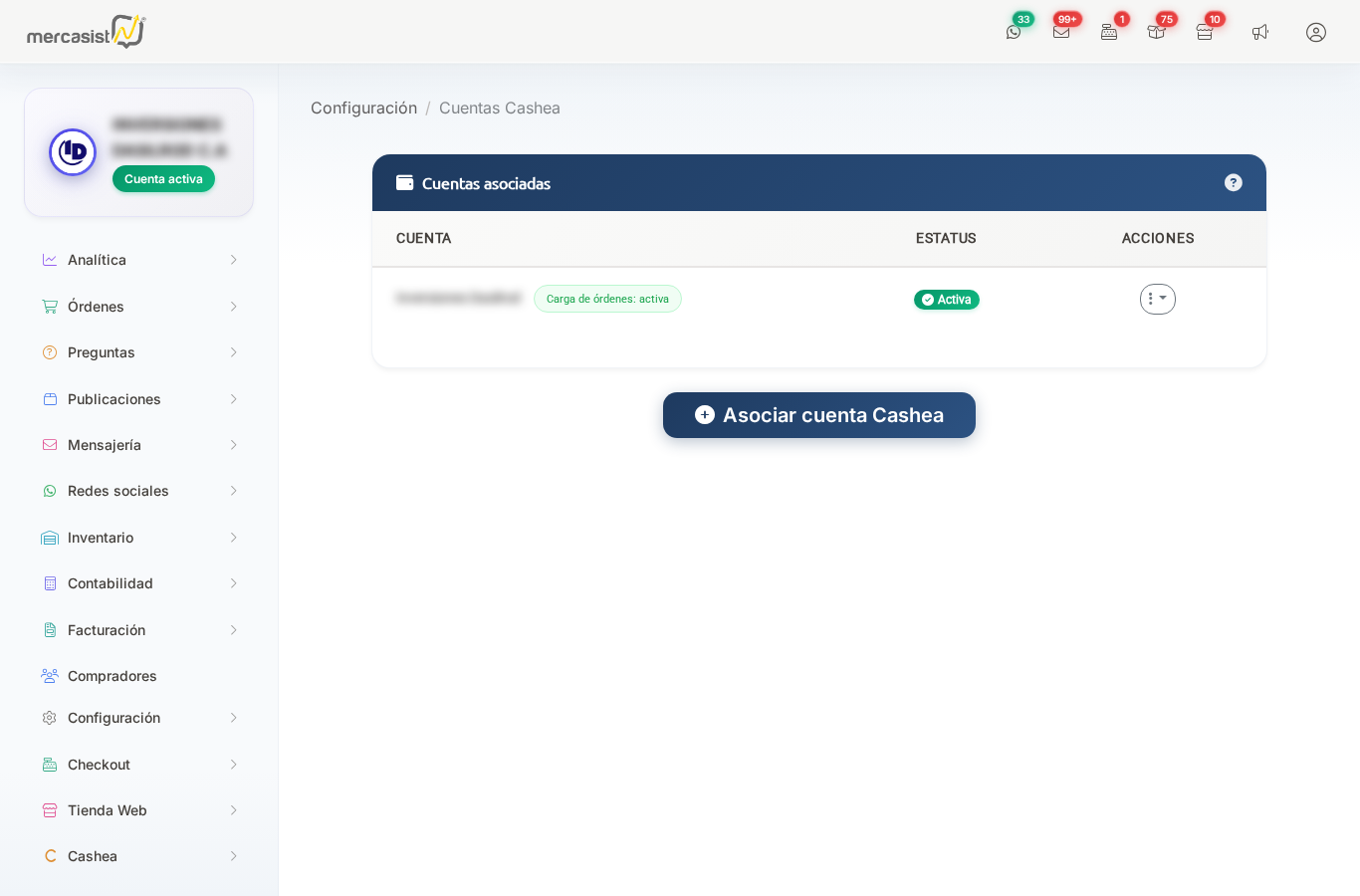Click the megaphone announcements icon
This screenshot has height=896, width=1360.
[1260, 32]
